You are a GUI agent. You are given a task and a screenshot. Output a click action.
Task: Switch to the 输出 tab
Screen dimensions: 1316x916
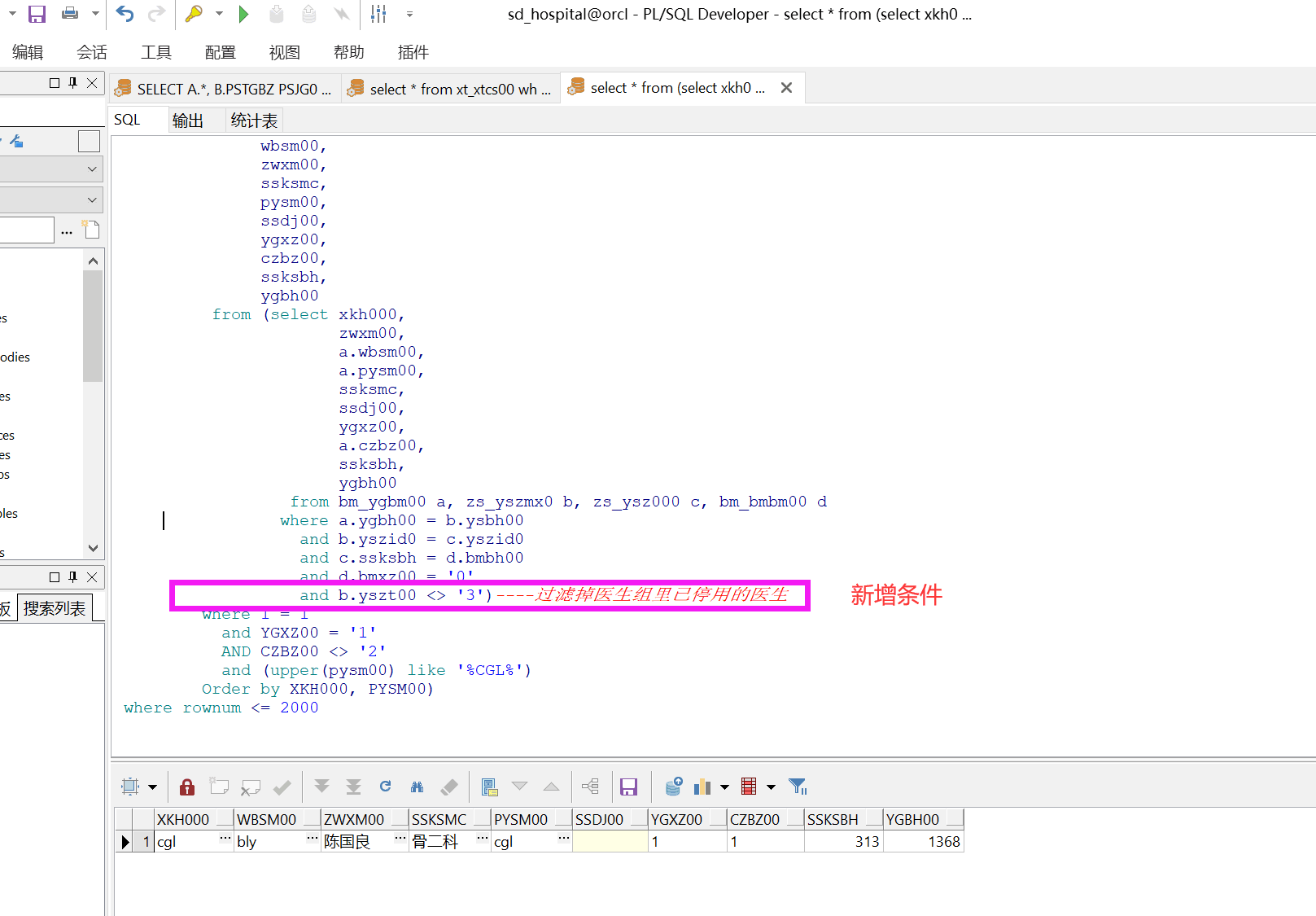coord(188,121)
